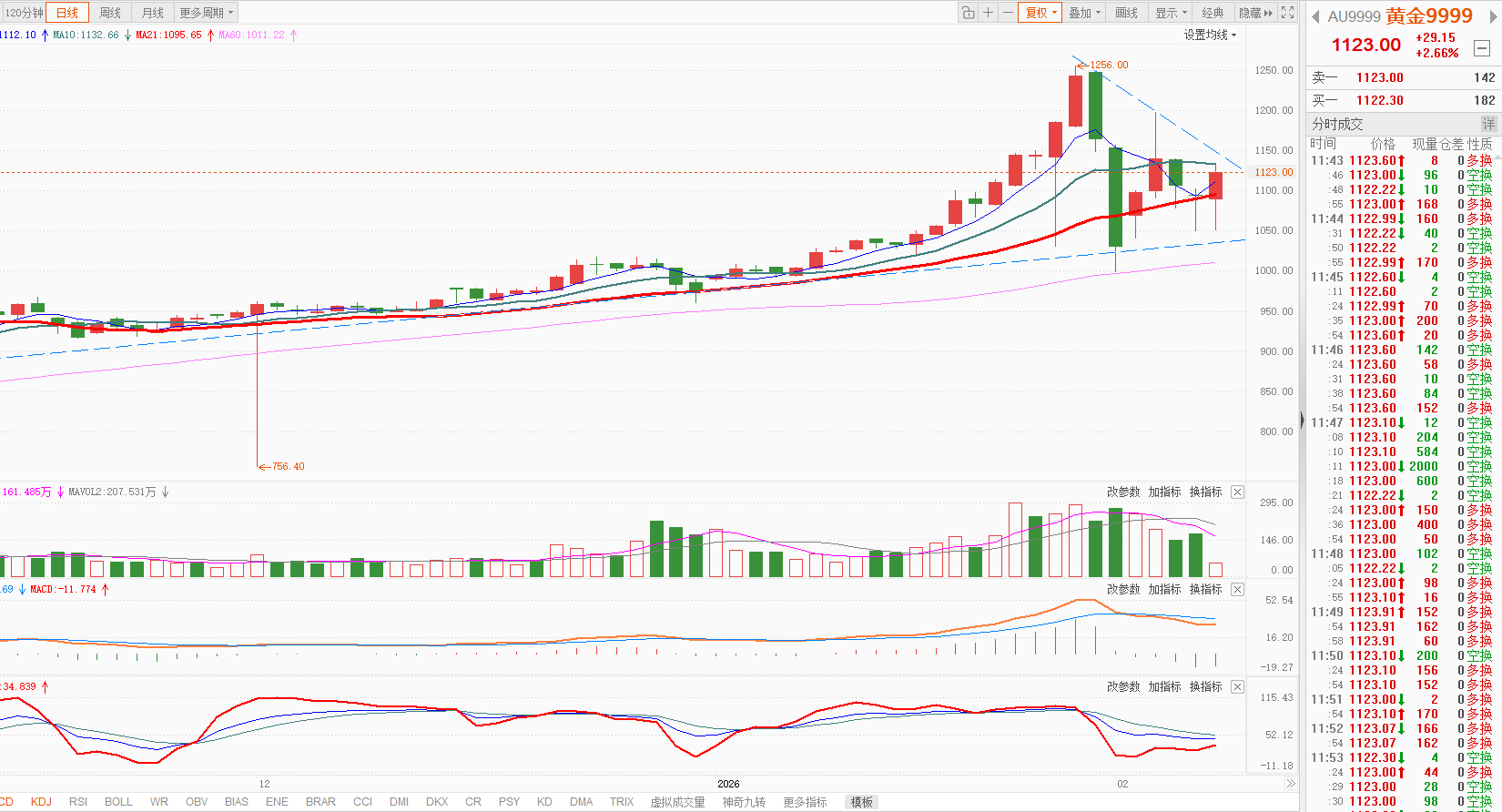
Task: Select the BOLL indicator tab
Action: (x=118, y=802)
